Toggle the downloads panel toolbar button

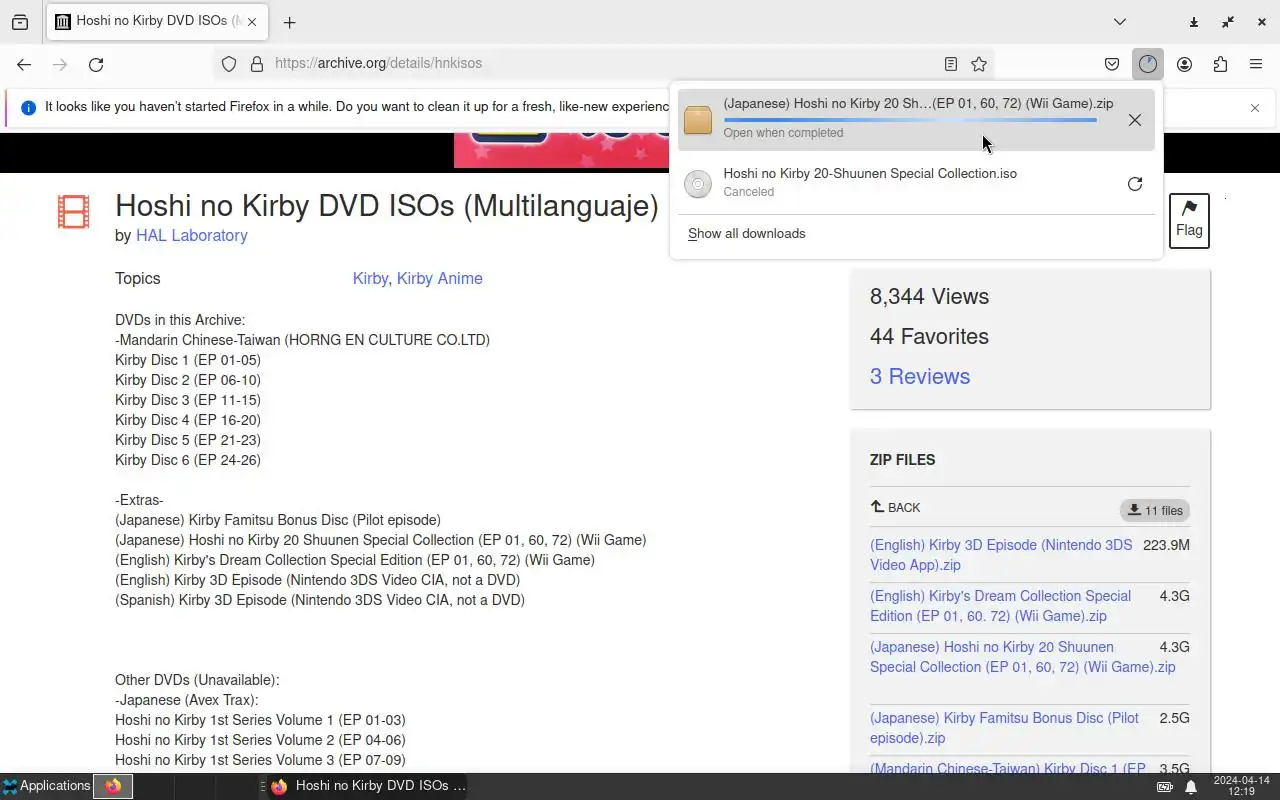pyautogui.click(x=1147, y=64)
